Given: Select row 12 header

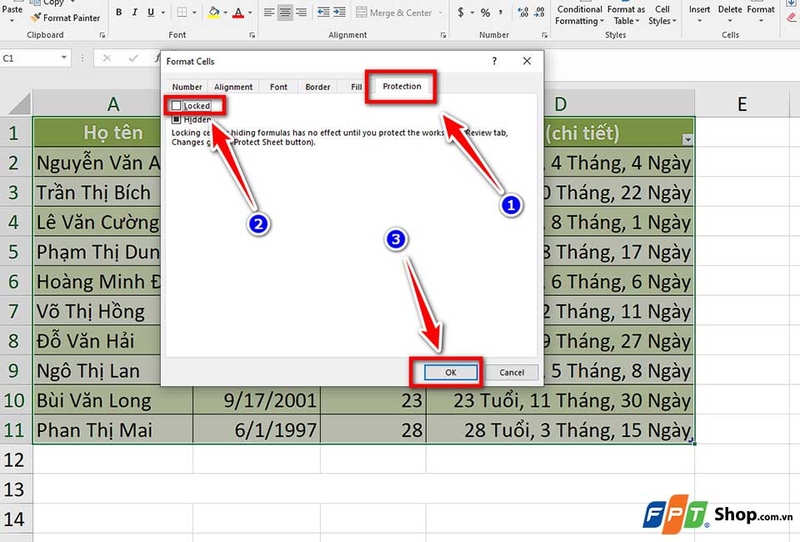Looking at the screenshot, I should pos(14,460).
